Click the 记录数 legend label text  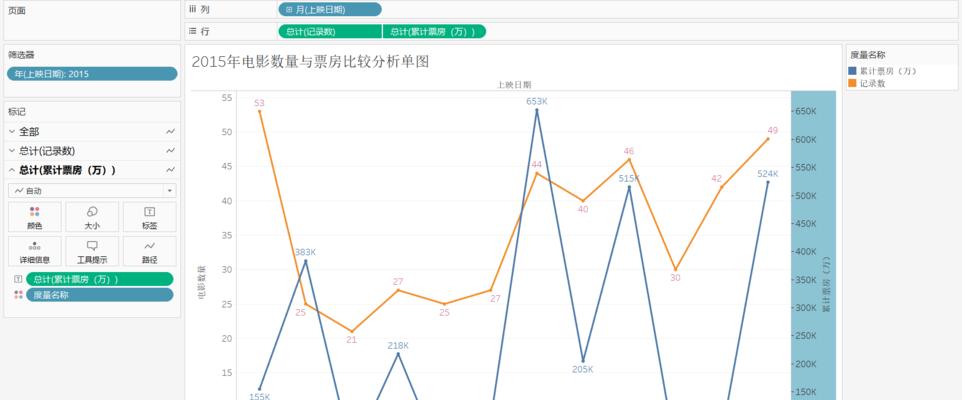872,83
